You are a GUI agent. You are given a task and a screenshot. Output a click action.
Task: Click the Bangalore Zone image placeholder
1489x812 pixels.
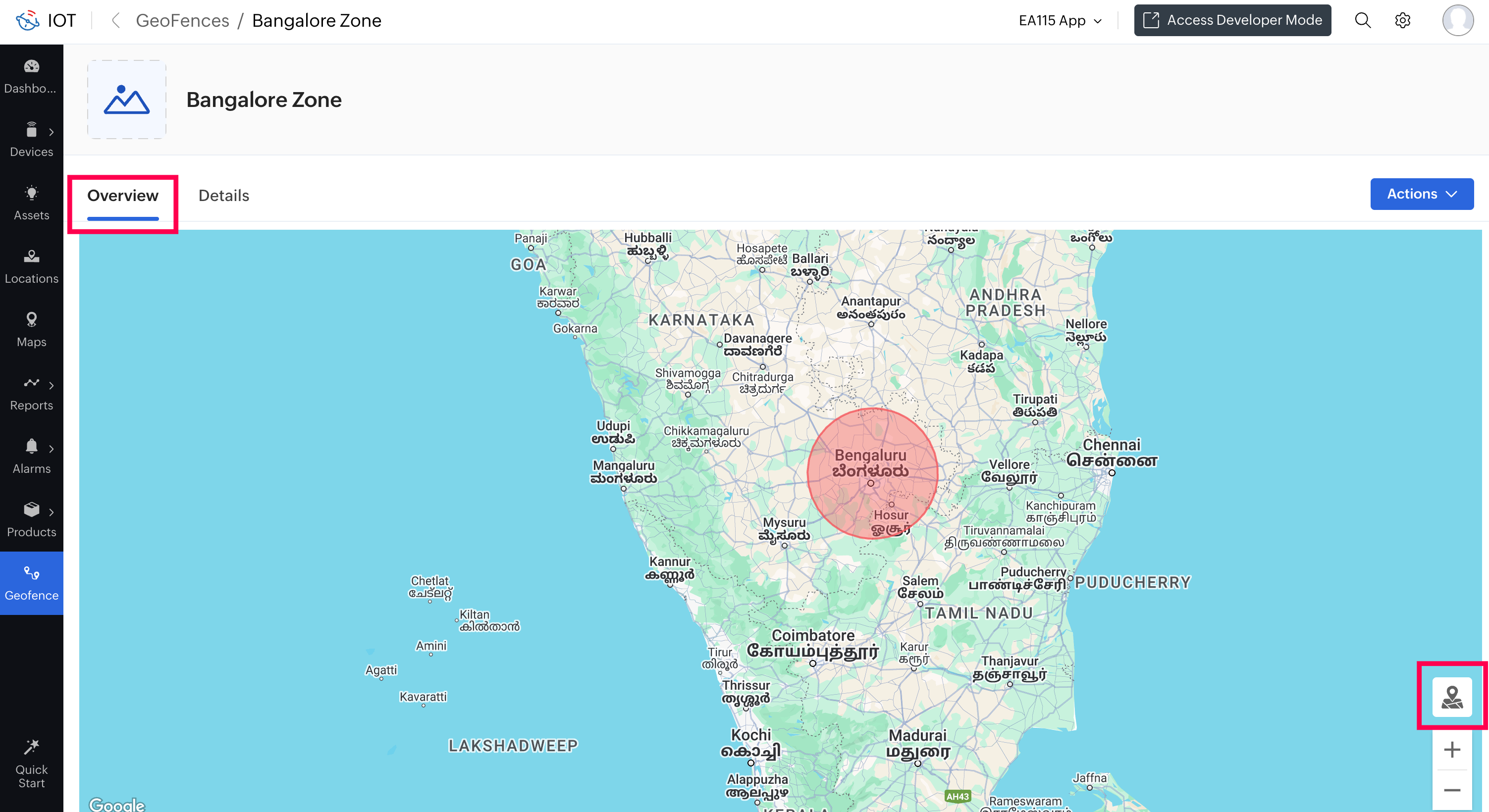[127, 100]
